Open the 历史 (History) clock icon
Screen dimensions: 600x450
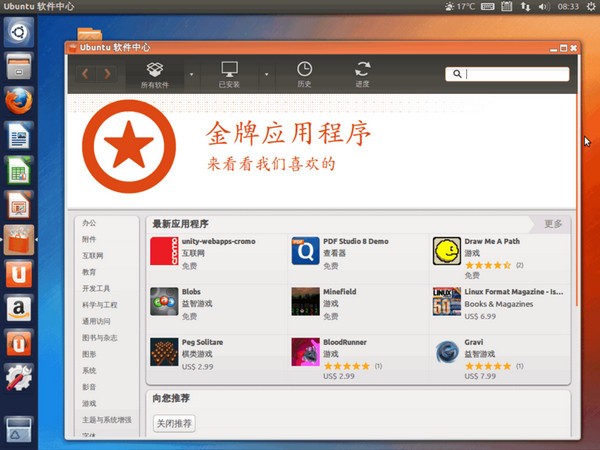[304, 75]
